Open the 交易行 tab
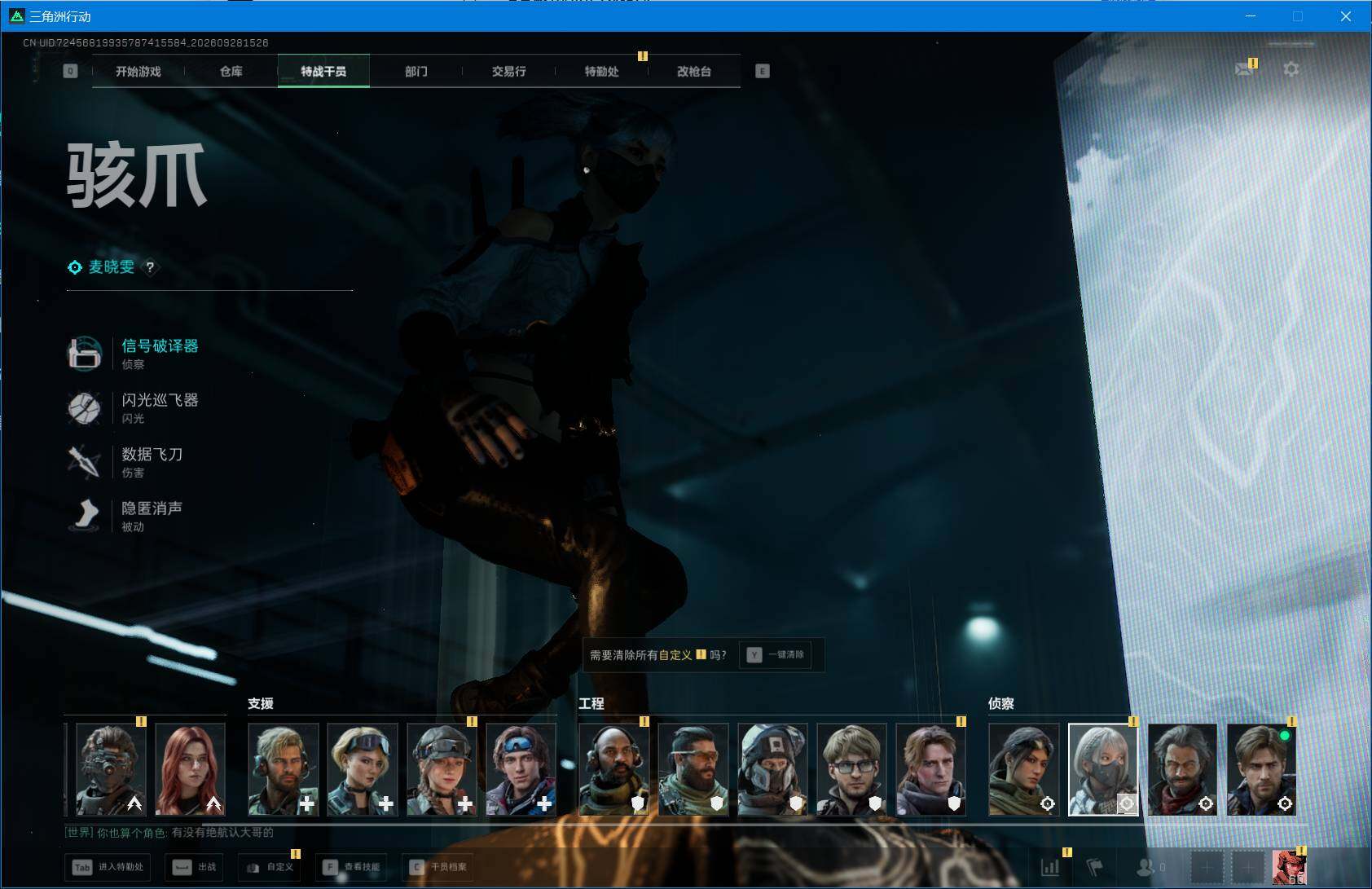Screen dimensions: 1372x889 coord(508,71)
